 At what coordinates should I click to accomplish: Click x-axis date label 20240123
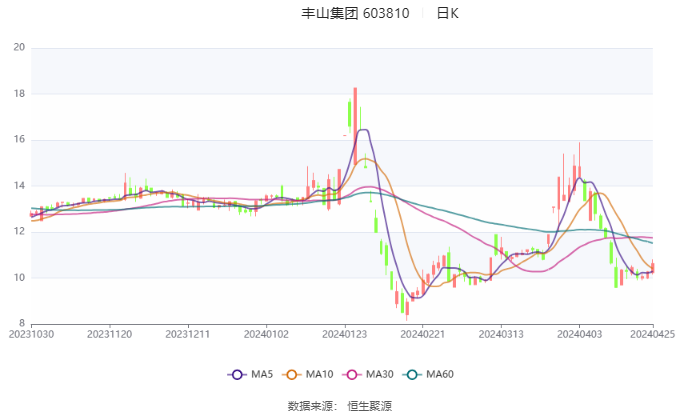(x=345, y=334)
